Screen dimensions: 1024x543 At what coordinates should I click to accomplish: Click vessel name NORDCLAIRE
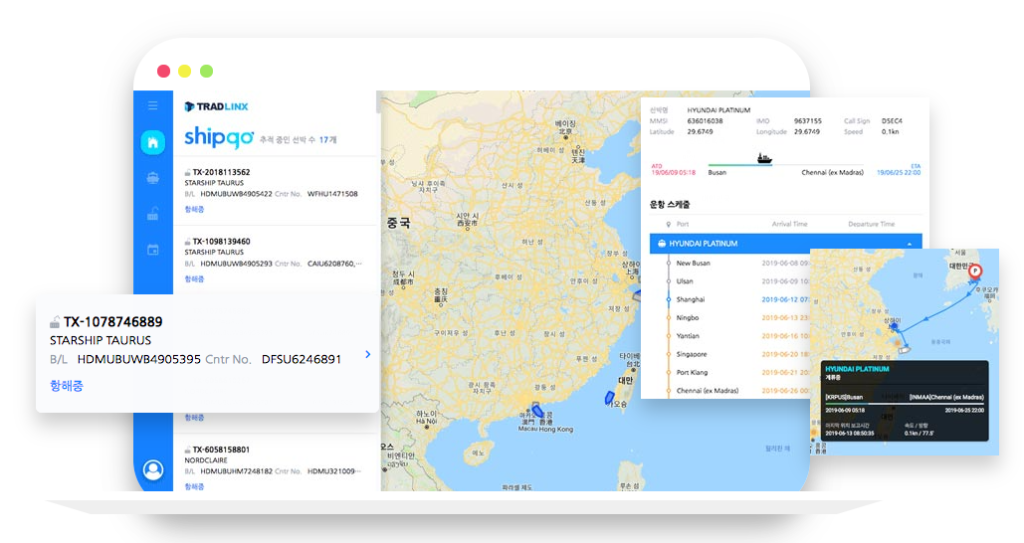[x=206, y=461]
